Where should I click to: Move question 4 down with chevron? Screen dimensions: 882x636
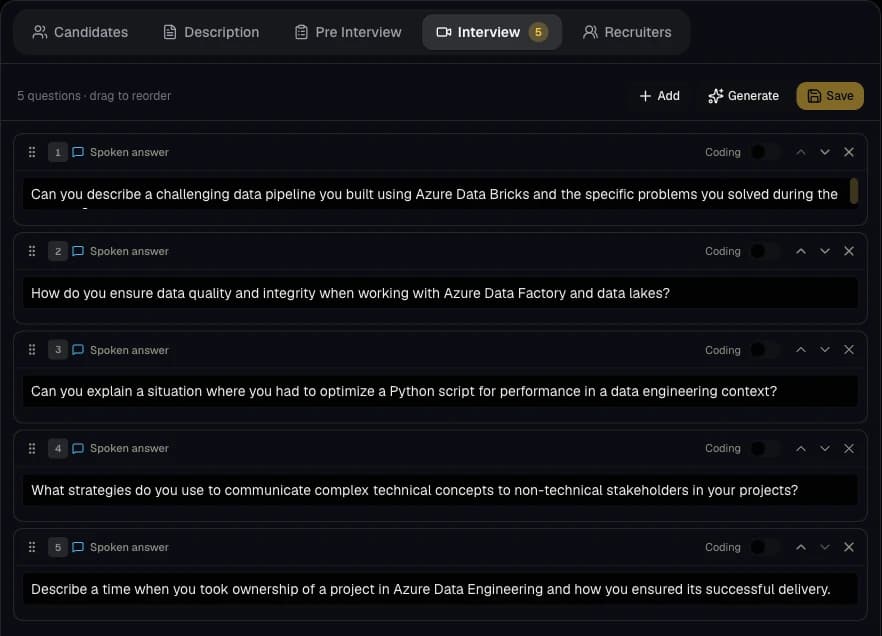[825, 448]
